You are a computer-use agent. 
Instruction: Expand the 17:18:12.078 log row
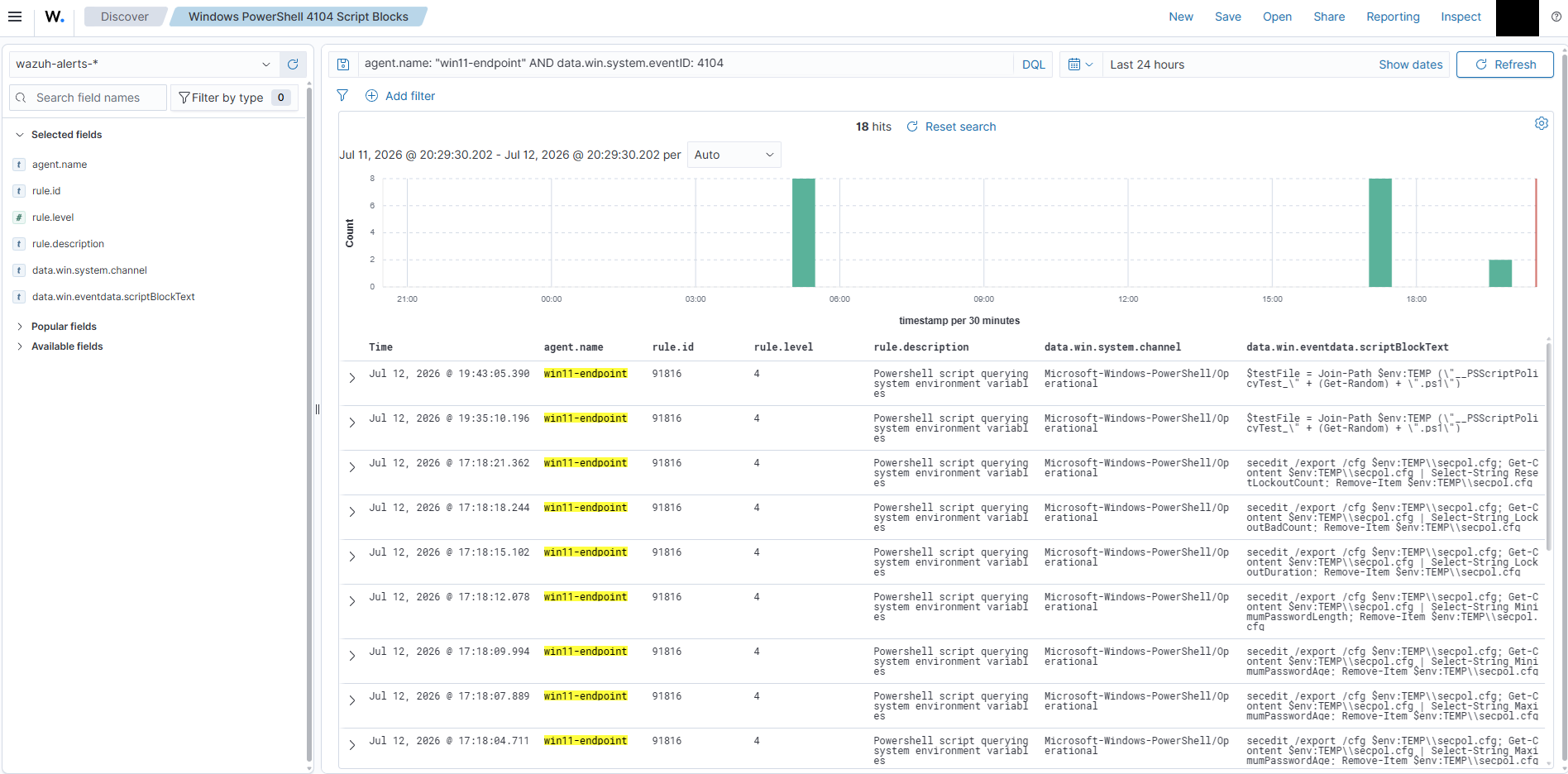[352, 601]
